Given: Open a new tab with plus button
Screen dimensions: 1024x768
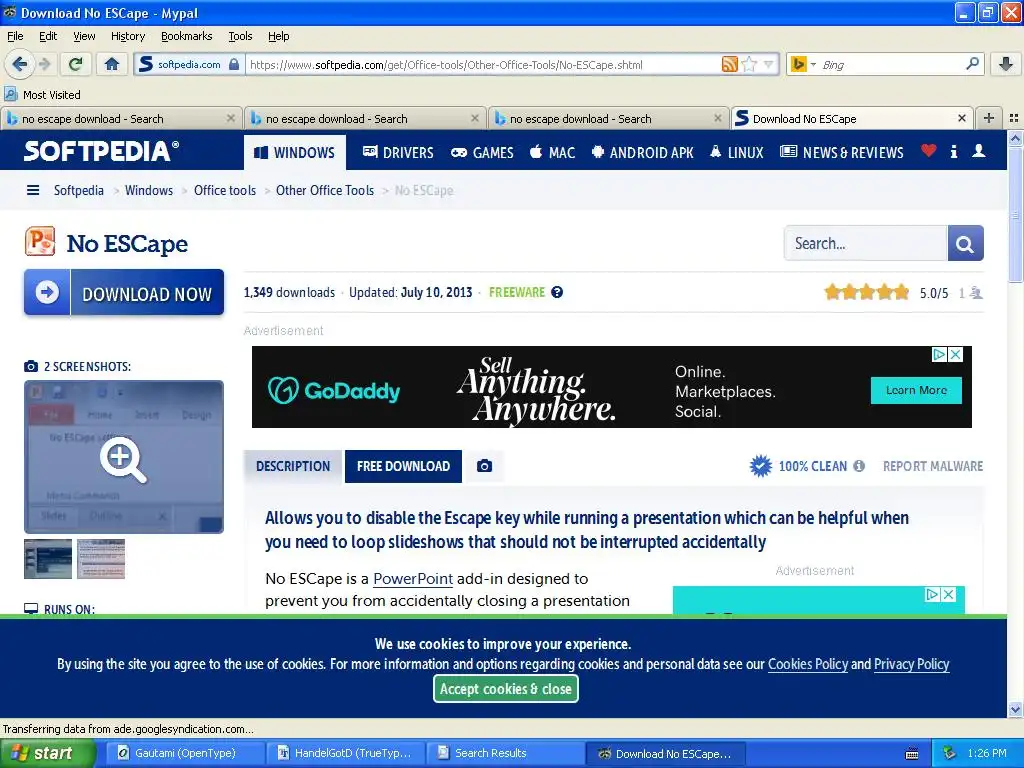Looking at the screenshot, I should 989,118.
